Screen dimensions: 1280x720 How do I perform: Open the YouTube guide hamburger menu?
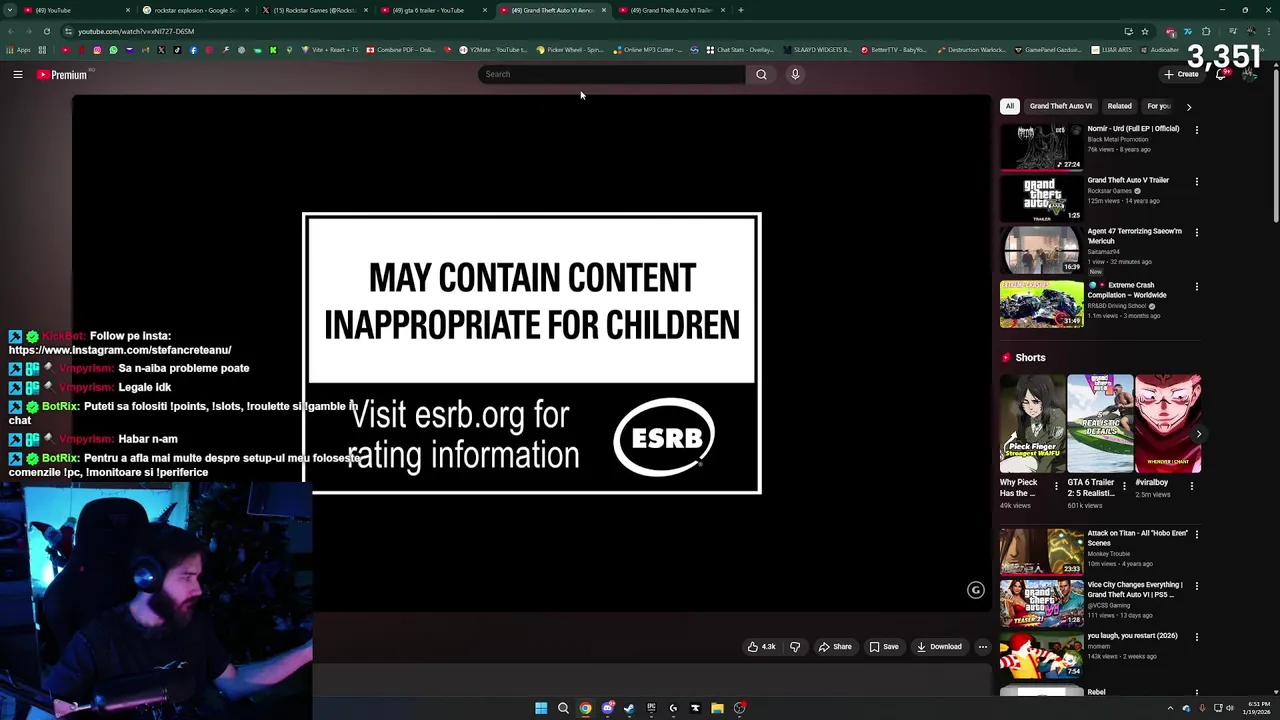[18, 74]
